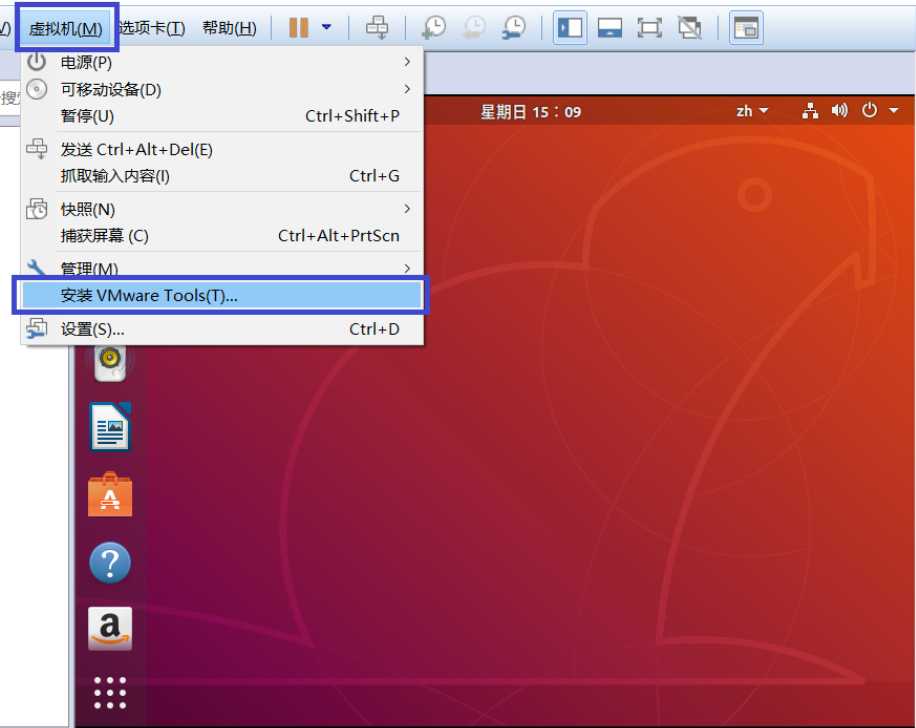916x728 pixels.
Task: Click the send Ctrl+Alt+Del toolbar icon
Action: coord(376,27)
